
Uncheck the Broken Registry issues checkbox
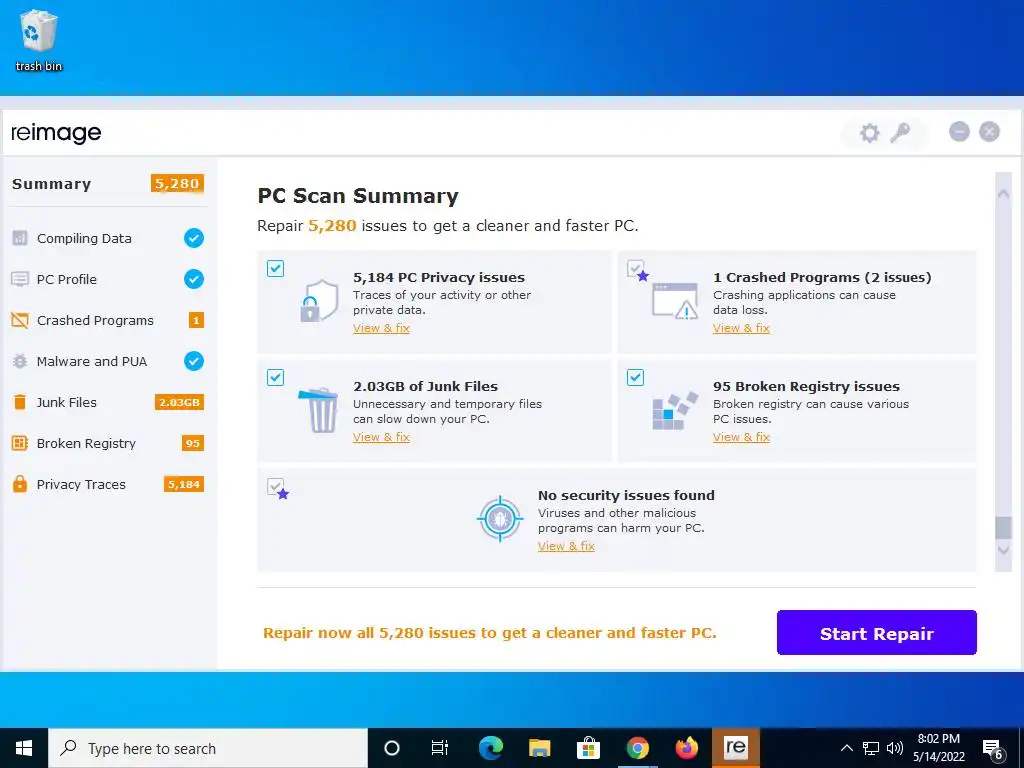pyautogui.click(x=635, y=377)
